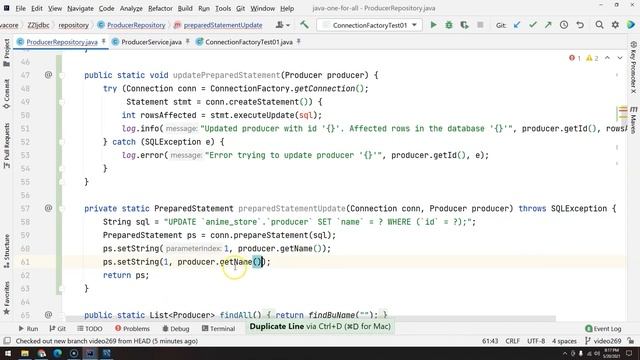Open IDE settings gear

(x=615, y=25)
